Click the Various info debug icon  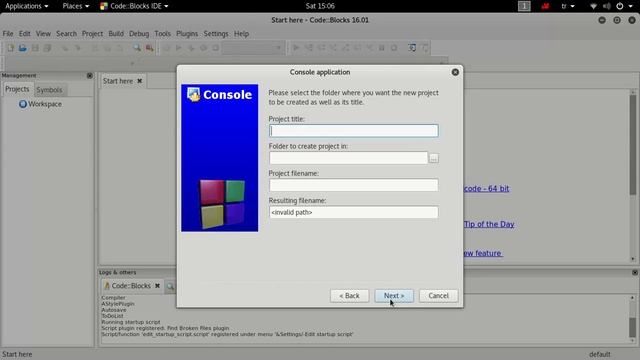pyautogui.click(x=425, y=48)
